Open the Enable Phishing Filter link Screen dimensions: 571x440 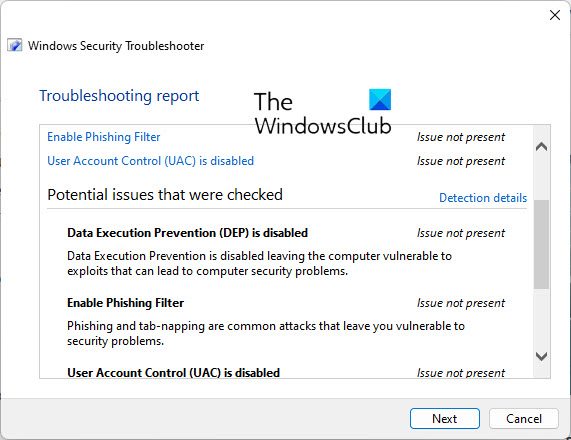(x=104, y=137)
